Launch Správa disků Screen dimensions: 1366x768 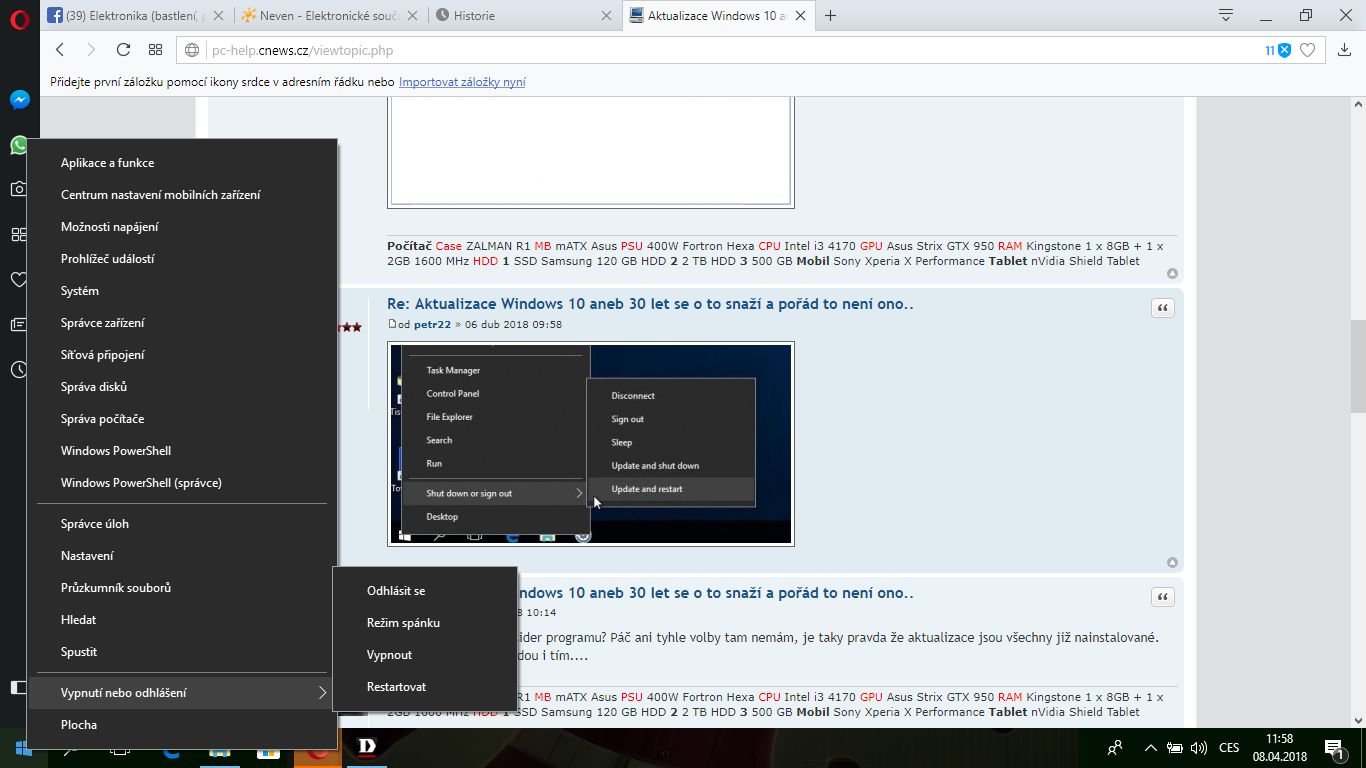(182, 387)
